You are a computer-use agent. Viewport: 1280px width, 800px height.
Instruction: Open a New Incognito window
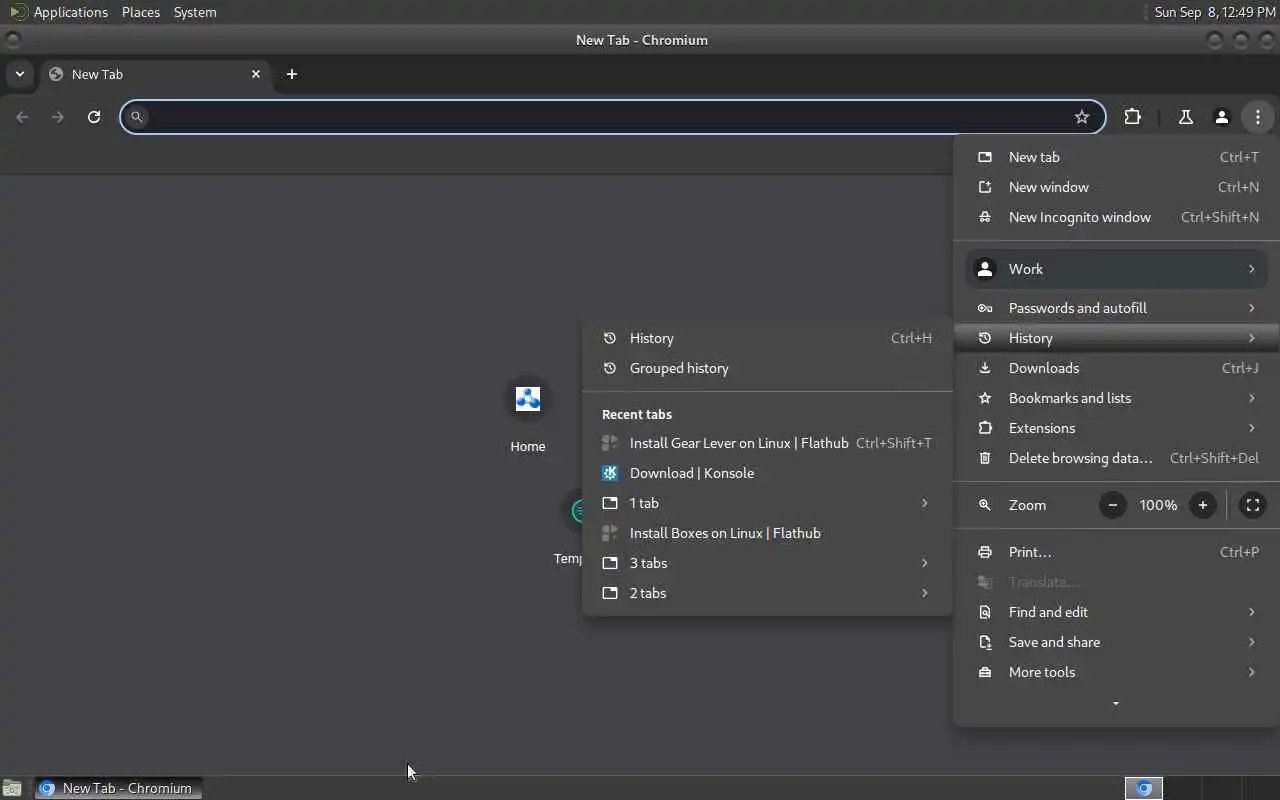(1116, 217)
